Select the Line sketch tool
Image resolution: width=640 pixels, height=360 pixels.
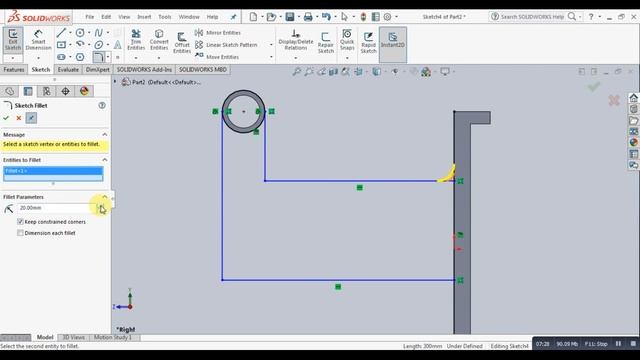pyautogui.click(x=61, y=33)
